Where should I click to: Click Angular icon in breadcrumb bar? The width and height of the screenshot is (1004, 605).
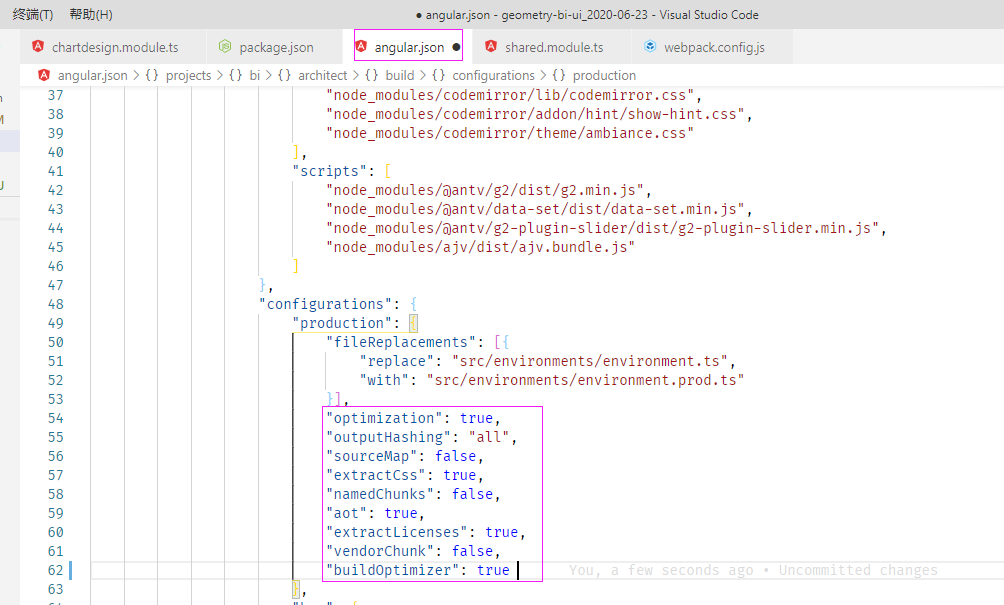(x=44, y=75)
